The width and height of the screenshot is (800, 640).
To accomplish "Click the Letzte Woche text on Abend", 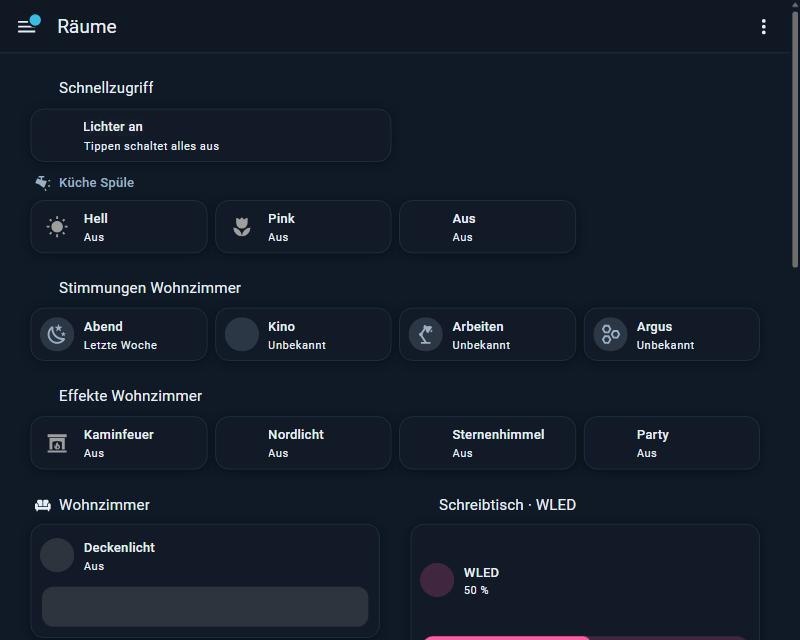I will click(x=120, y=346).
